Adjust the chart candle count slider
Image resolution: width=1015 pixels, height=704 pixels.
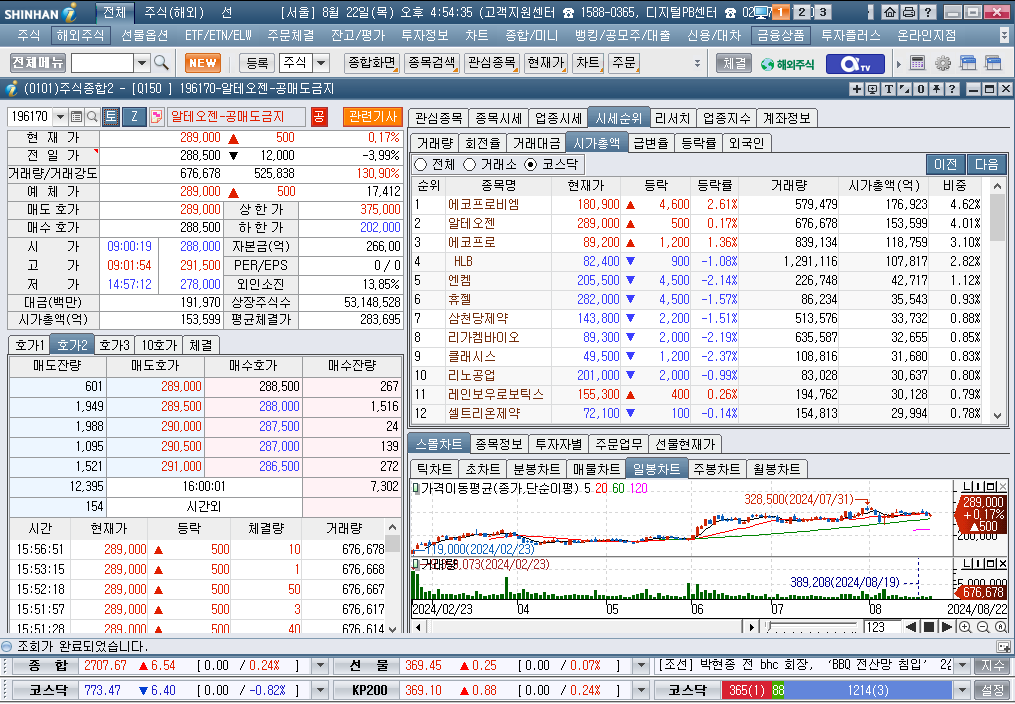pyautogui.click(x=812, y=626)
